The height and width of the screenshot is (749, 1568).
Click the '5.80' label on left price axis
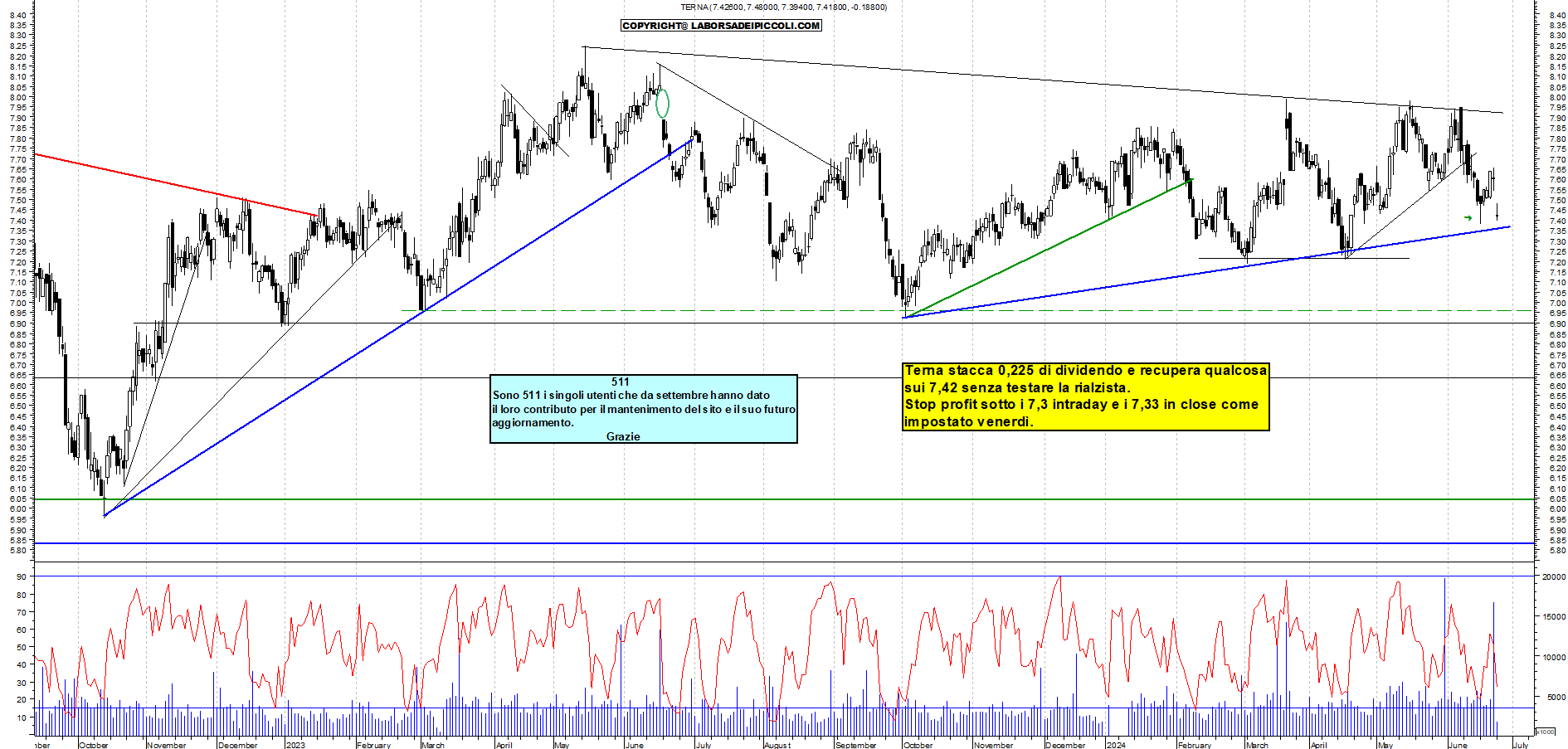point(19,551)
